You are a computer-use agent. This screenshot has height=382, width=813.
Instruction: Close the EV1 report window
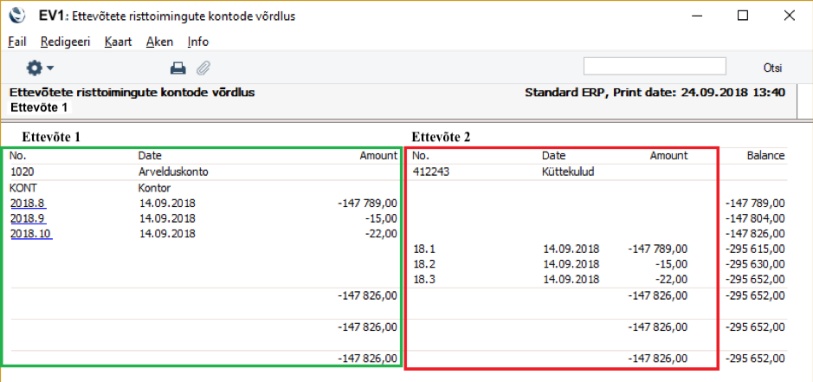[789, 16]
